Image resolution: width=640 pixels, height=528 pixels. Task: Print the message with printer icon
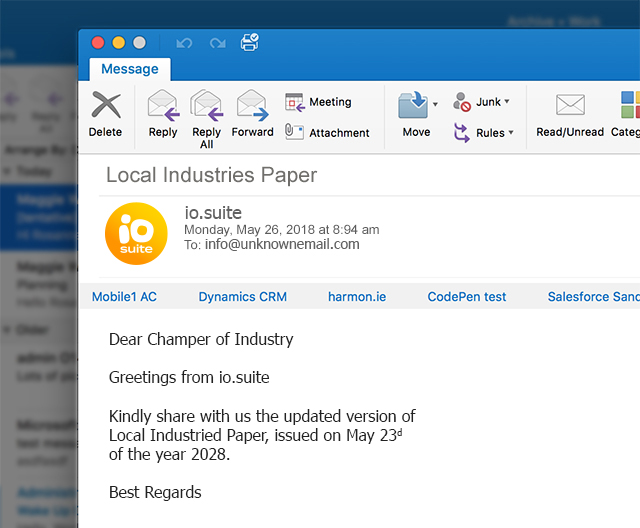(x=249, y=42)
